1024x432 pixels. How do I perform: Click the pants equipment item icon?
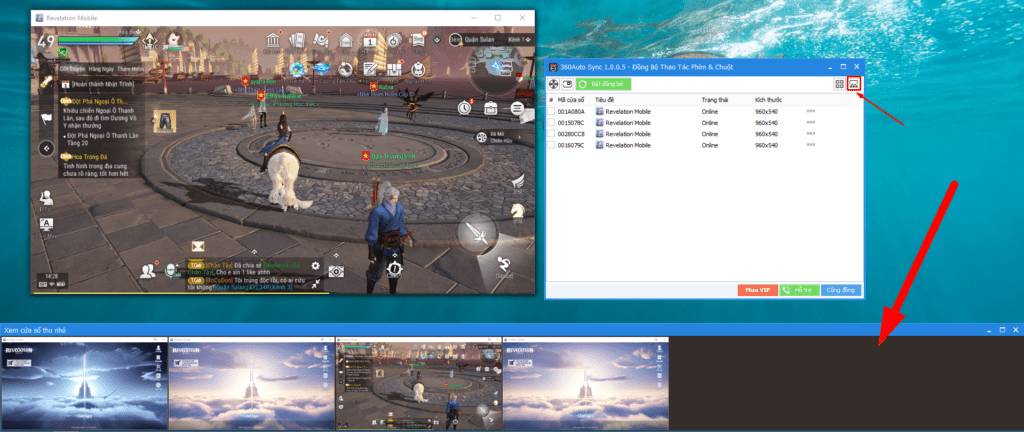pyautogui.click(x=165, y=121)
